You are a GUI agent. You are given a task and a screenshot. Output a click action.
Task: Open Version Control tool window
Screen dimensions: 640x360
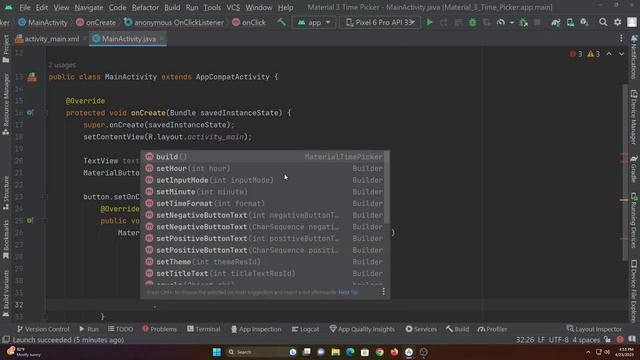[x=43, y=329]
